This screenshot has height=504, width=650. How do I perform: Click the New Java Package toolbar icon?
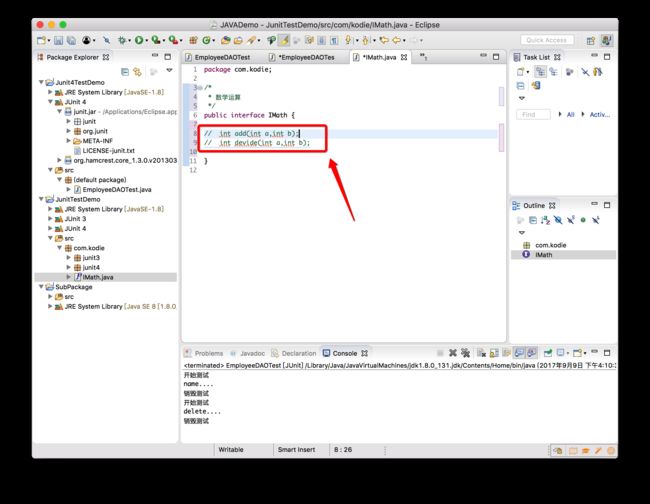click(193, 40)
